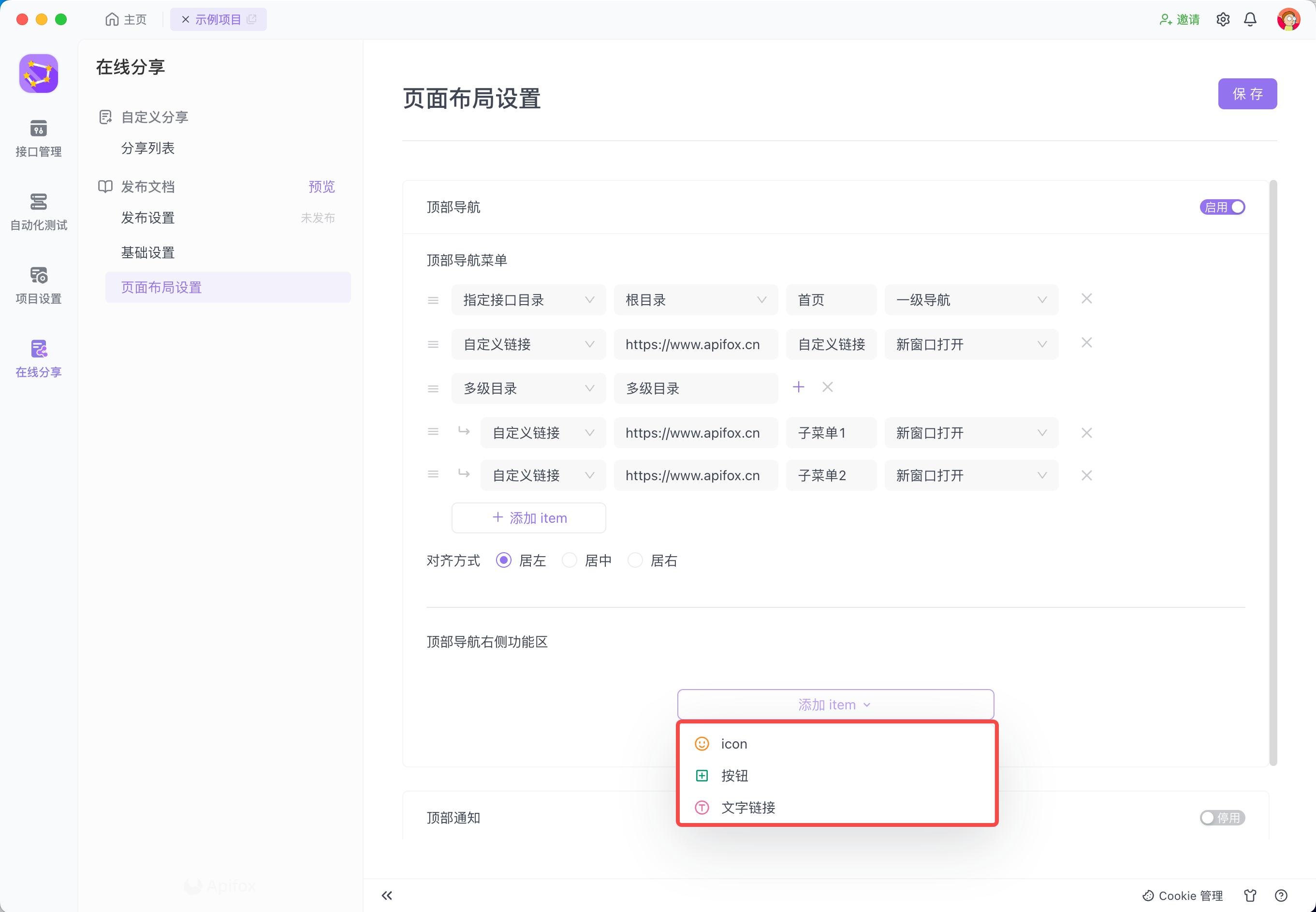Open the help question-mark icon
The height and width of the screenshot is (912, 1316).
1281,895
